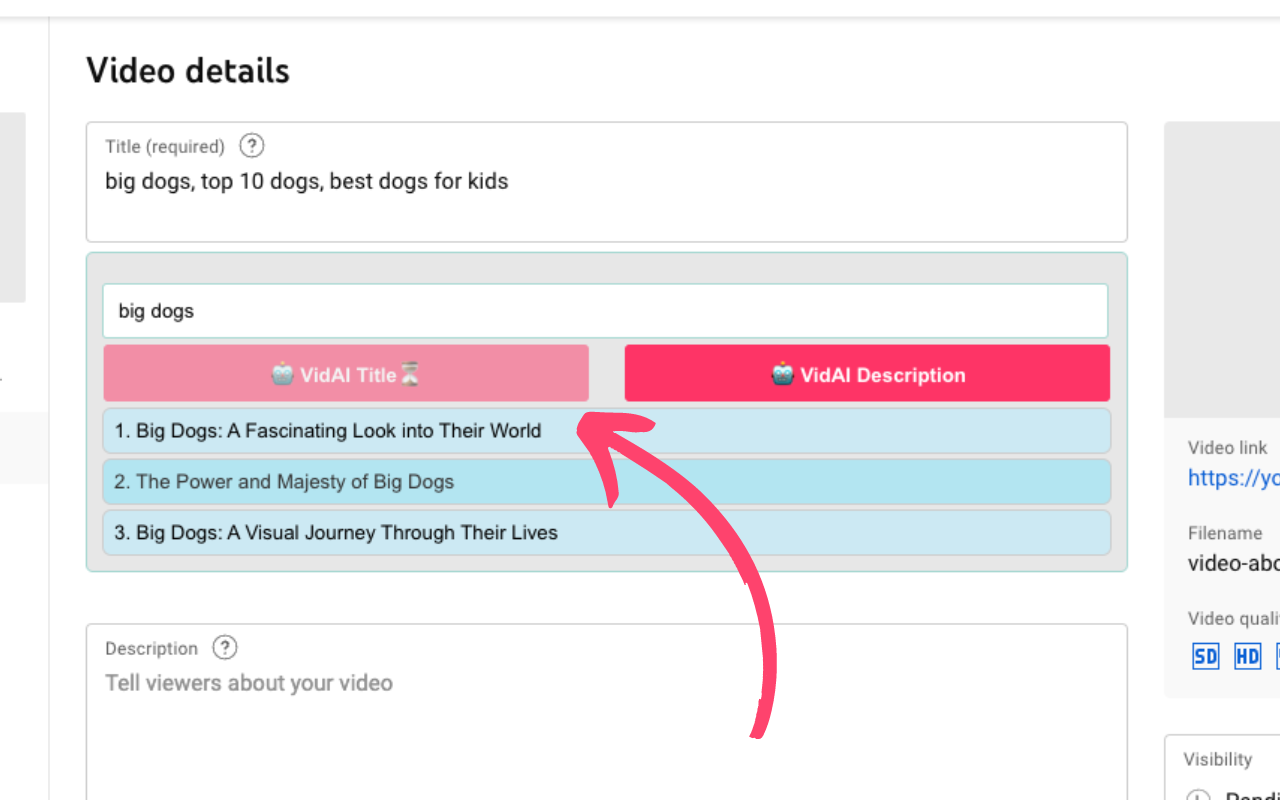1280x800 pixels.
Task: Click the help icon next to Description
Action: point(225,648)
